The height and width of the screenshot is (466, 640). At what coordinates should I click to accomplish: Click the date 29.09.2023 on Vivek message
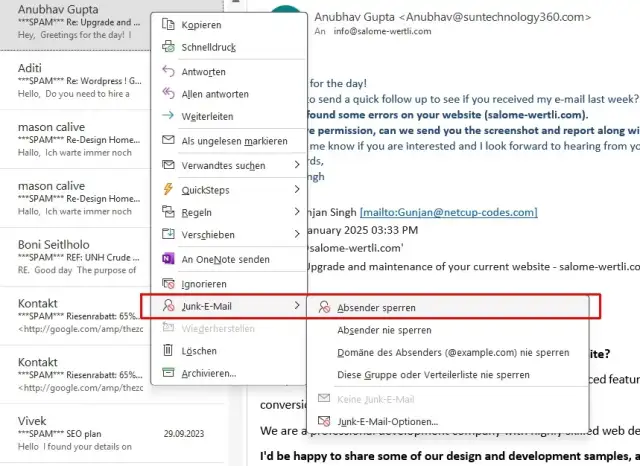tap(184, 433)
